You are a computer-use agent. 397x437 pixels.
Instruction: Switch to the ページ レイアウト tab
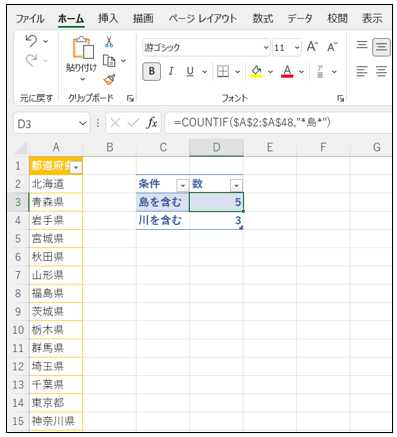pos(203,19)
